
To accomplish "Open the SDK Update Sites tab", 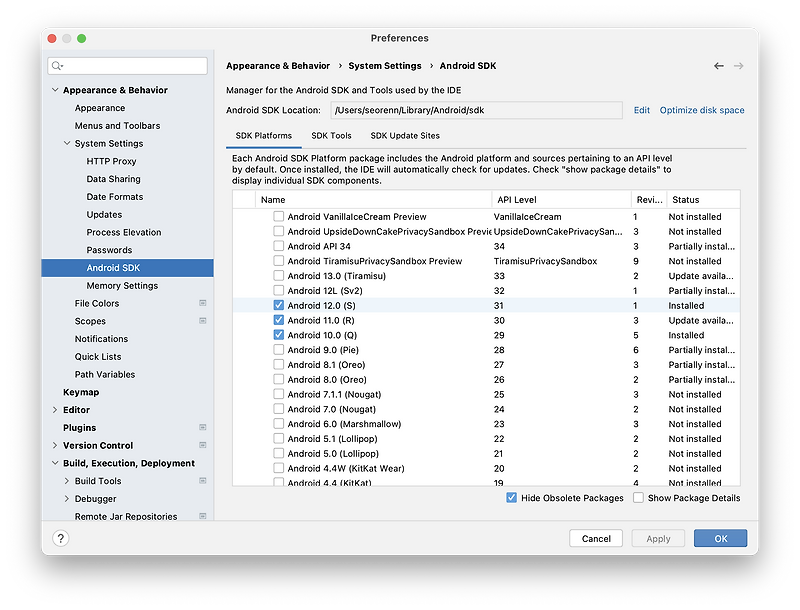I will coord(405,136).
